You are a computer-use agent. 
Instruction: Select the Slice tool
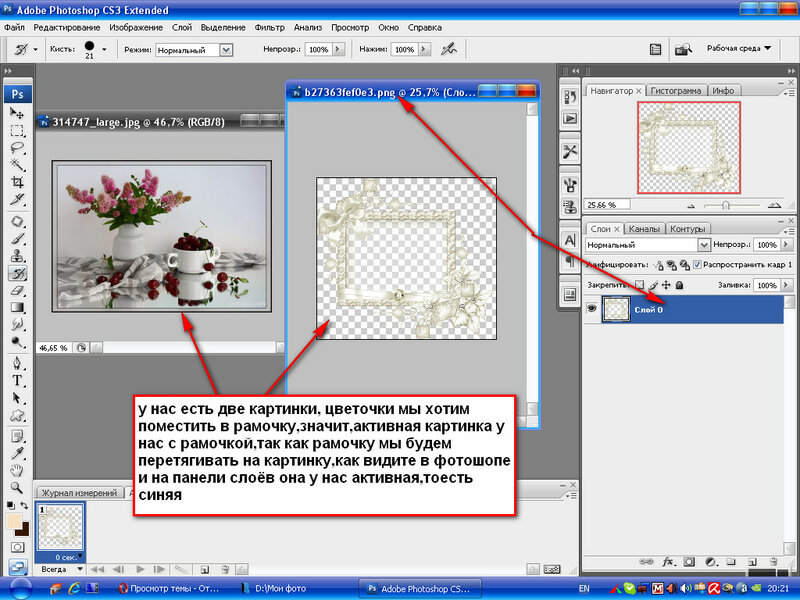coord(17,199)
